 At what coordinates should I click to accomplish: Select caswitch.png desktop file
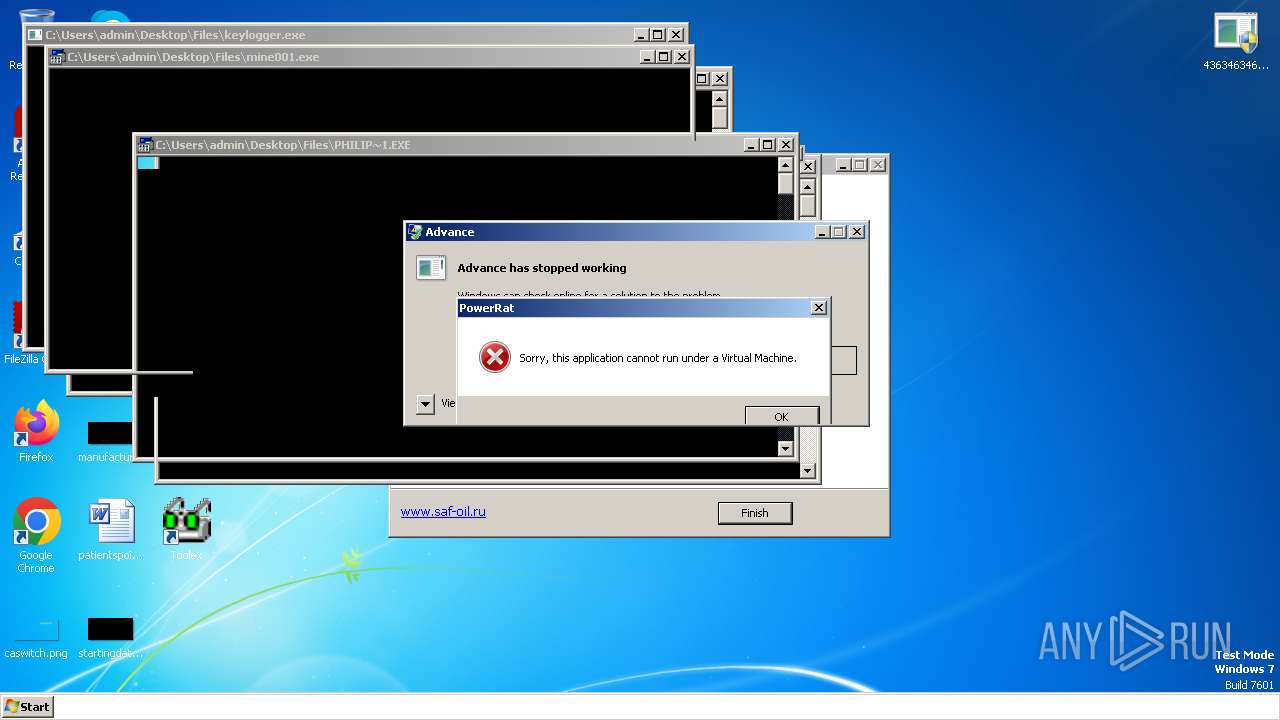tap(36, 638)
